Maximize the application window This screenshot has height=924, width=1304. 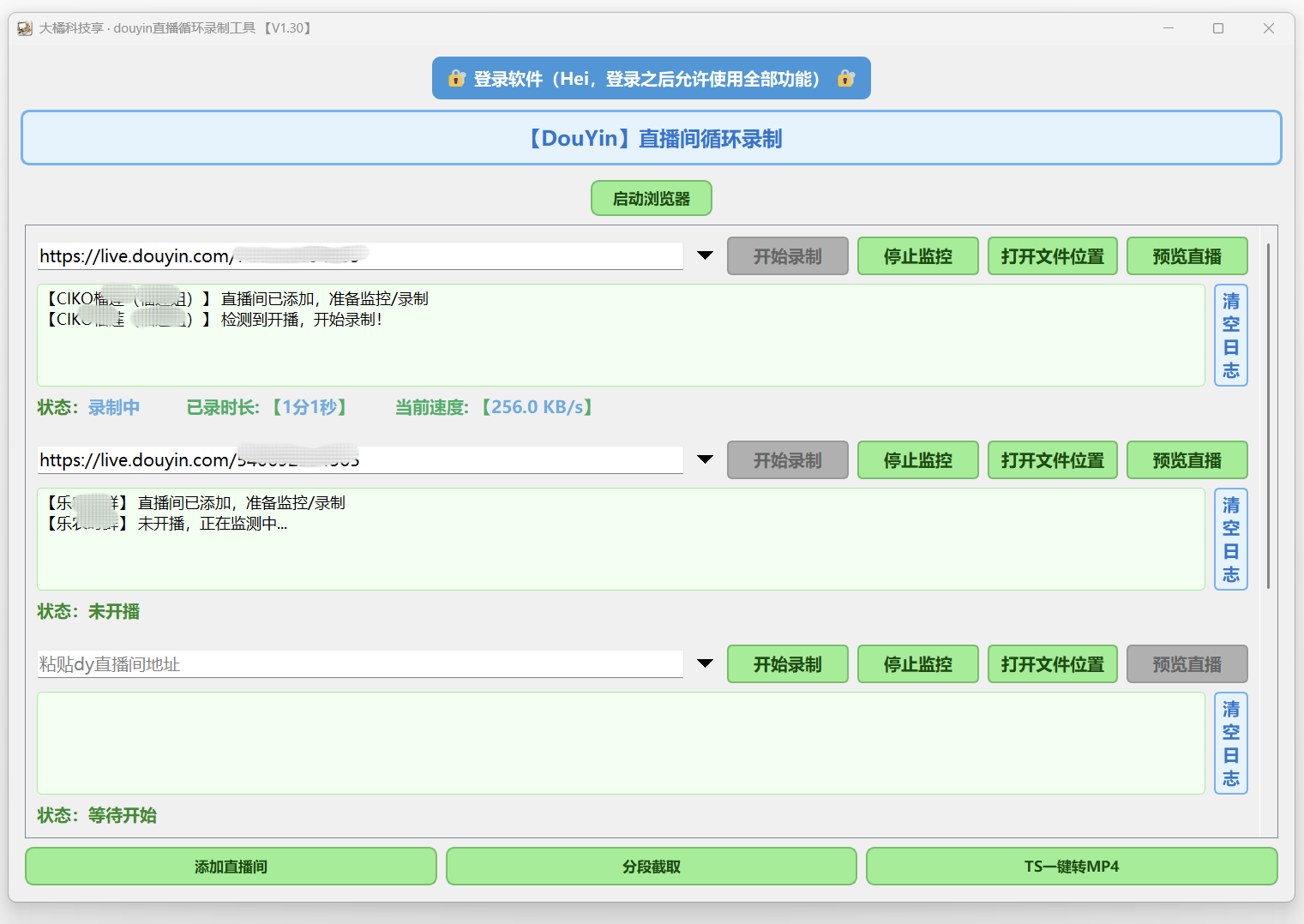pos(1218,28)
